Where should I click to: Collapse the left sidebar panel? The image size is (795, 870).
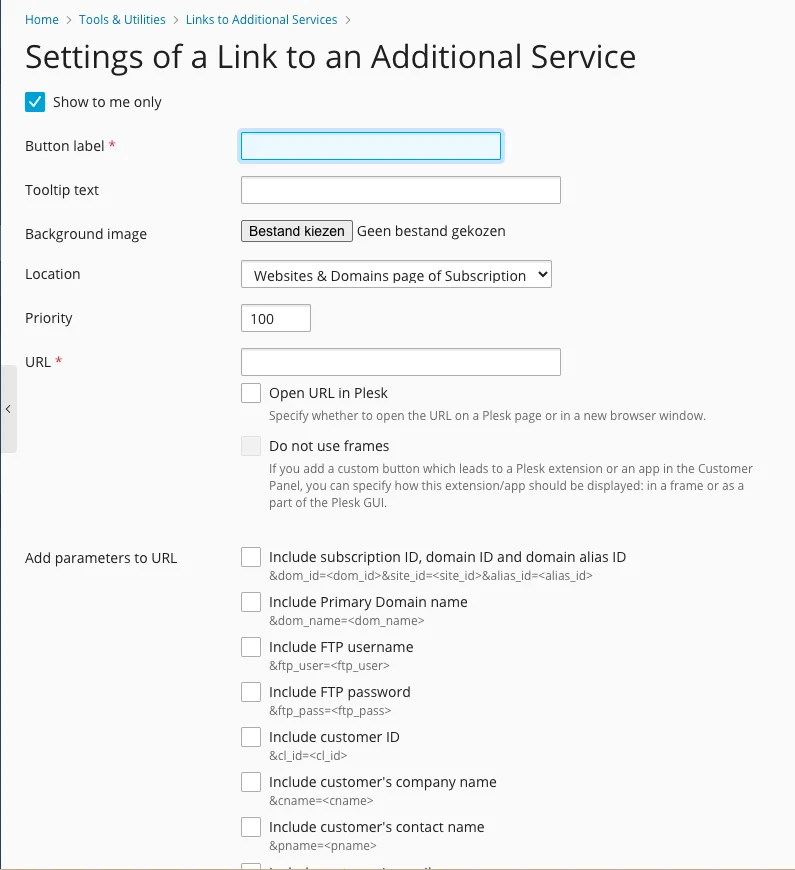click(x=8, y=409)
